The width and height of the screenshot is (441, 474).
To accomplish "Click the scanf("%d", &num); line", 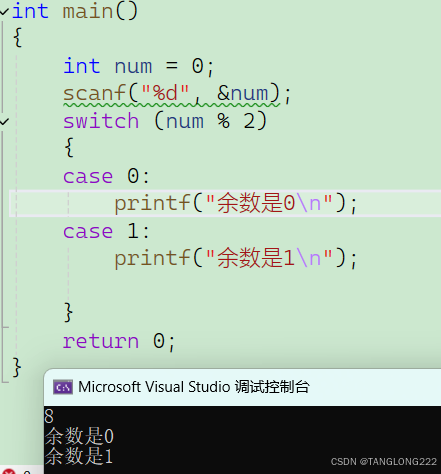I will point(177,94).
